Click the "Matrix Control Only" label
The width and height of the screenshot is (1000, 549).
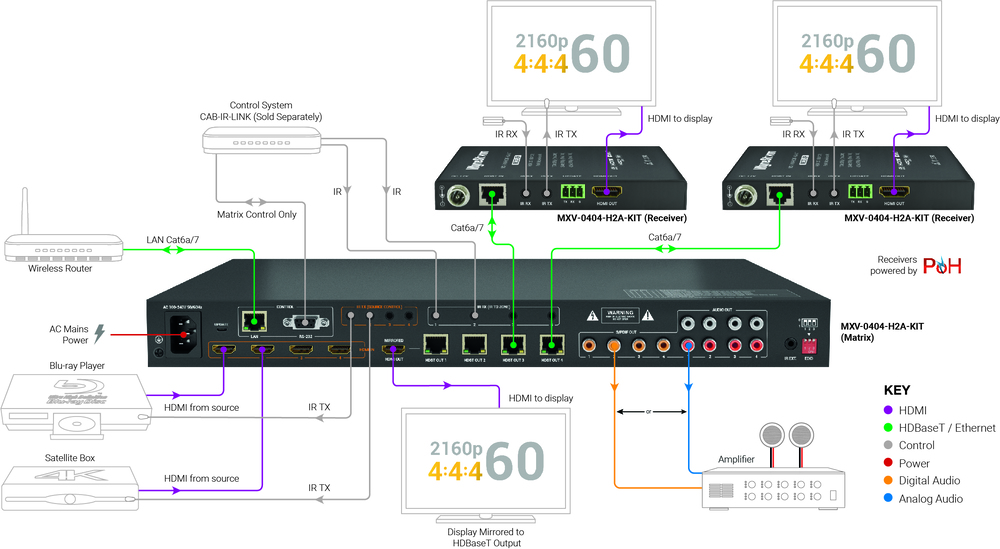(256, 214)
